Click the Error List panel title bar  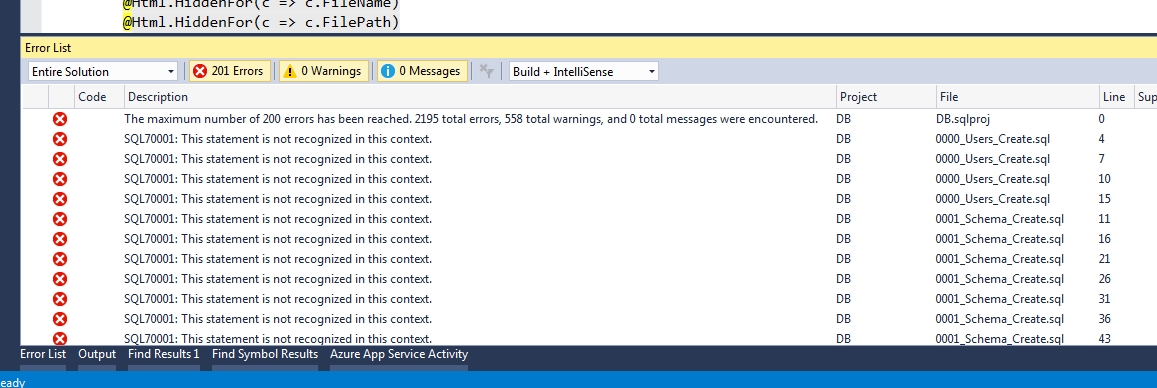point(589,48)
